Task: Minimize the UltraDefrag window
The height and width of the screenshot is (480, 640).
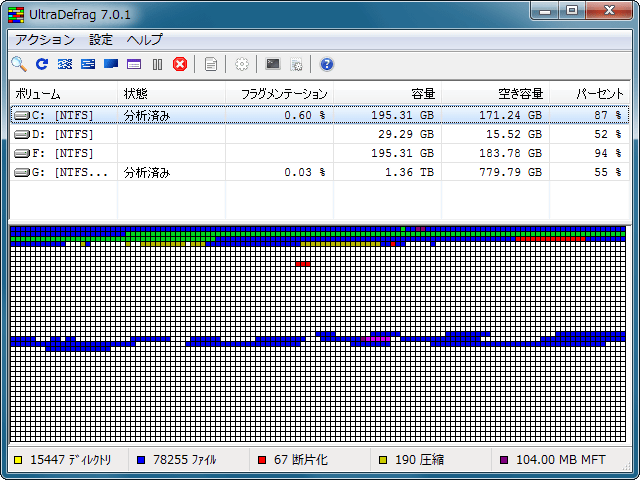Action: click(544, 11)
